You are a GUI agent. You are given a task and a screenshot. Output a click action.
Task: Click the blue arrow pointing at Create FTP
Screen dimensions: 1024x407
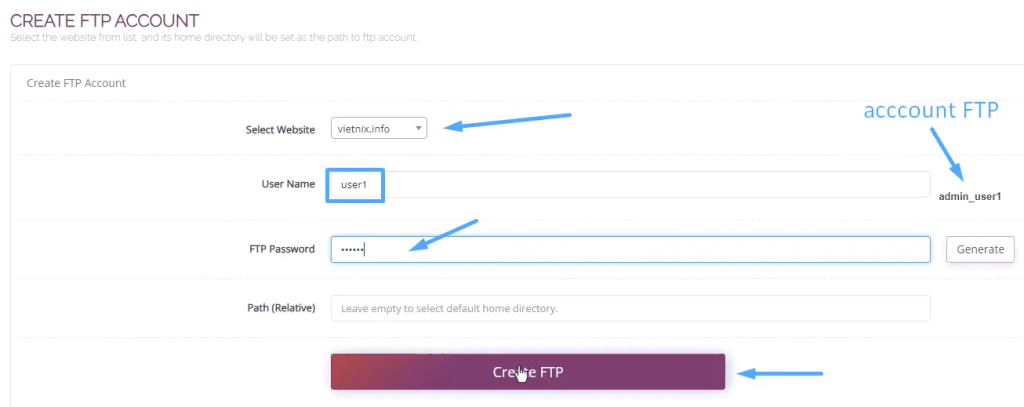(x=780, y=374)
